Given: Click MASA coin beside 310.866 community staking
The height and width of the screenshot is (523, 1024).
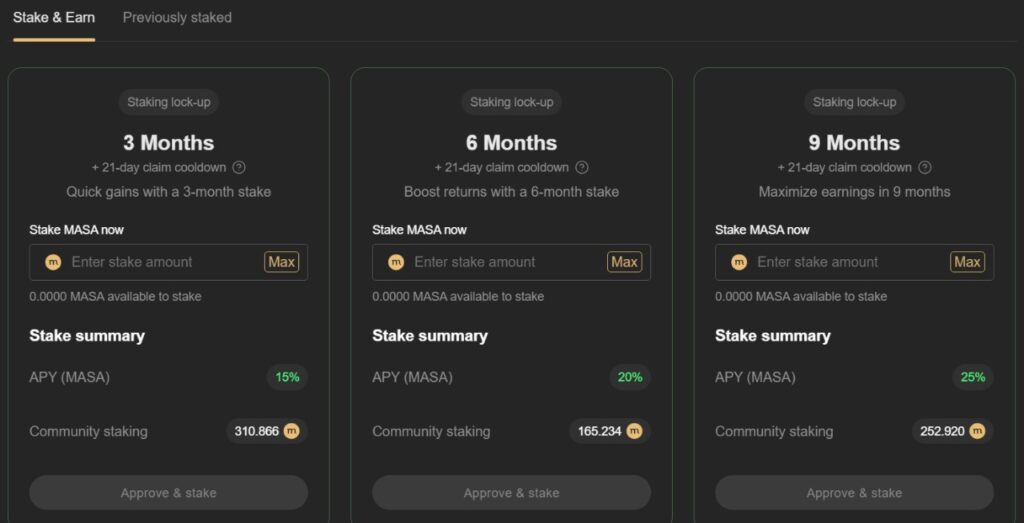Looking at the screenshot, I should tap(291, 432).
